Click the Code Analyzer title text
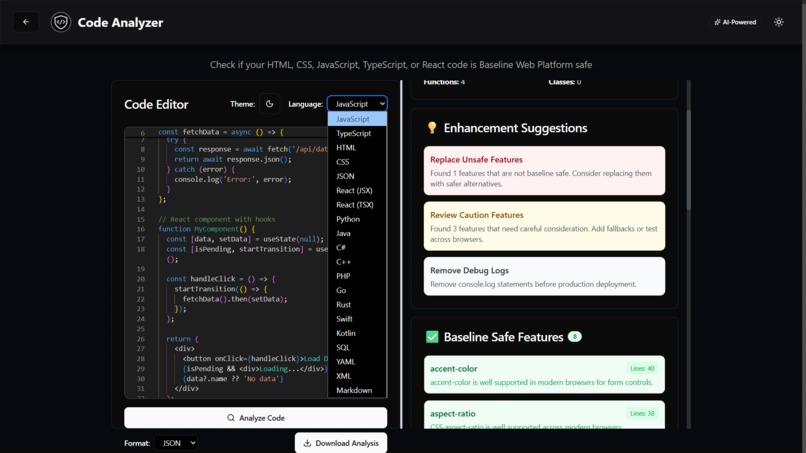The width and height of the screenshot is (806, 453). (x=120, y=23)
